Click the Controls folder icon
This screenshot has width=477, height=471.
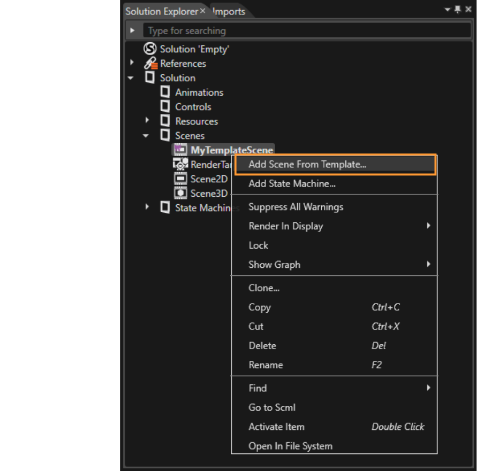coord(165,106)
